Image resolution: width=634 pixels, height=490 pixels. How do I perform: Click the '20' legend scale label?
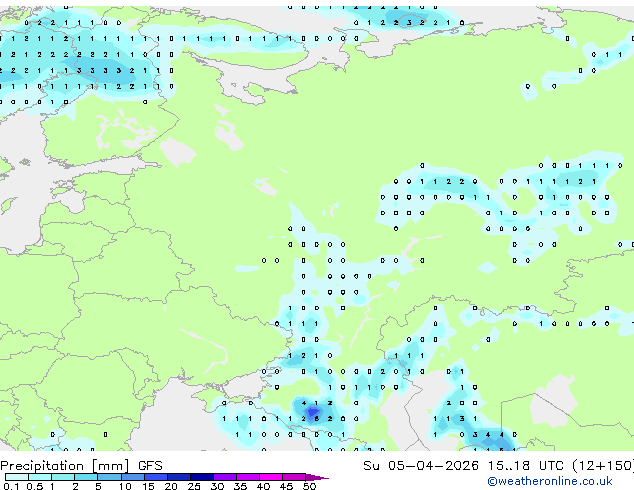(171, 486)
